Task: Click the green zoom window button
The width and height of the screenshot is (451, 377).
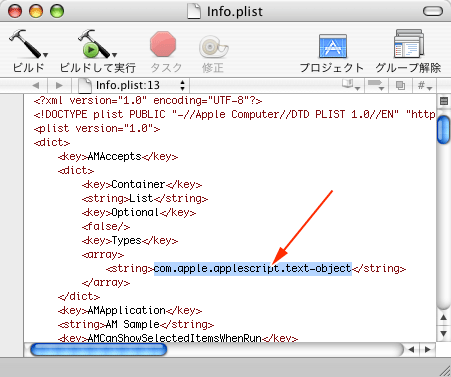Action: point(57,11)
